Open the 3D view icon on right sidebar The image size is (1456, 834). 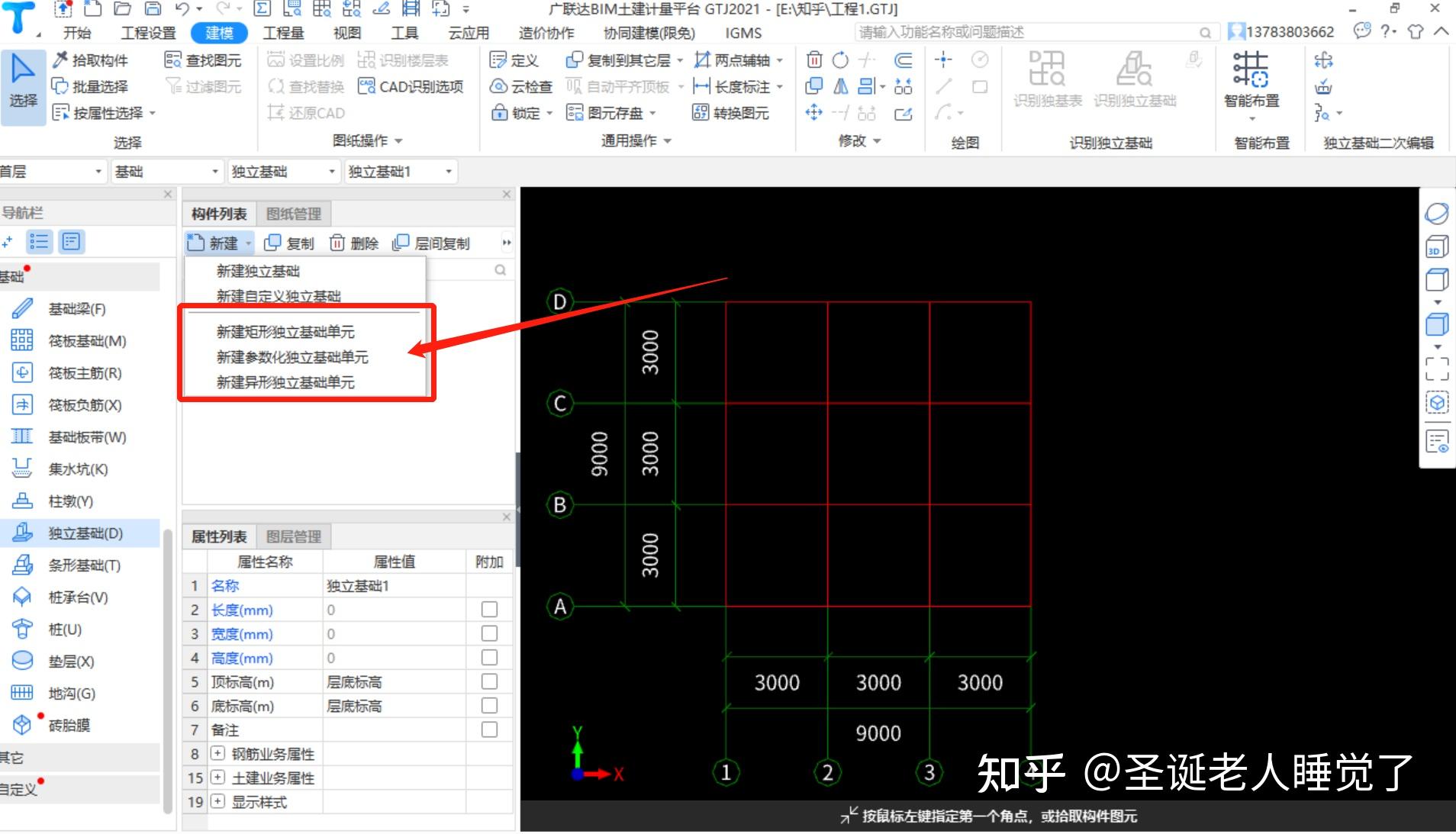(1435, 246)
